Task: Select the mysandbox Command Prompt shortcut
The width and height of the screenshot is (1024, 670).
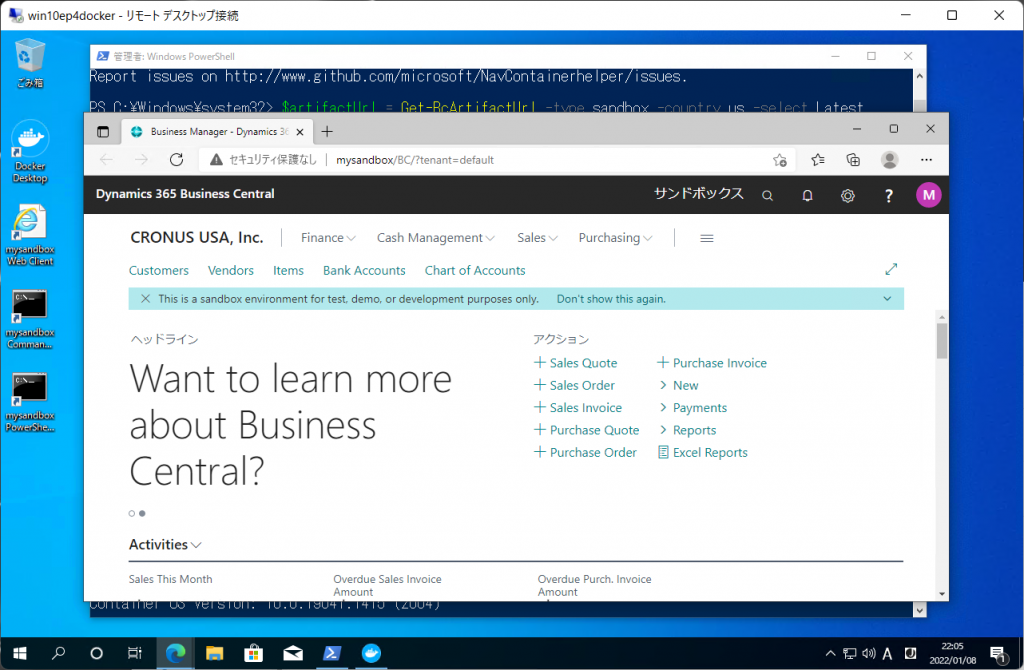Action: [x=30, y=319]
